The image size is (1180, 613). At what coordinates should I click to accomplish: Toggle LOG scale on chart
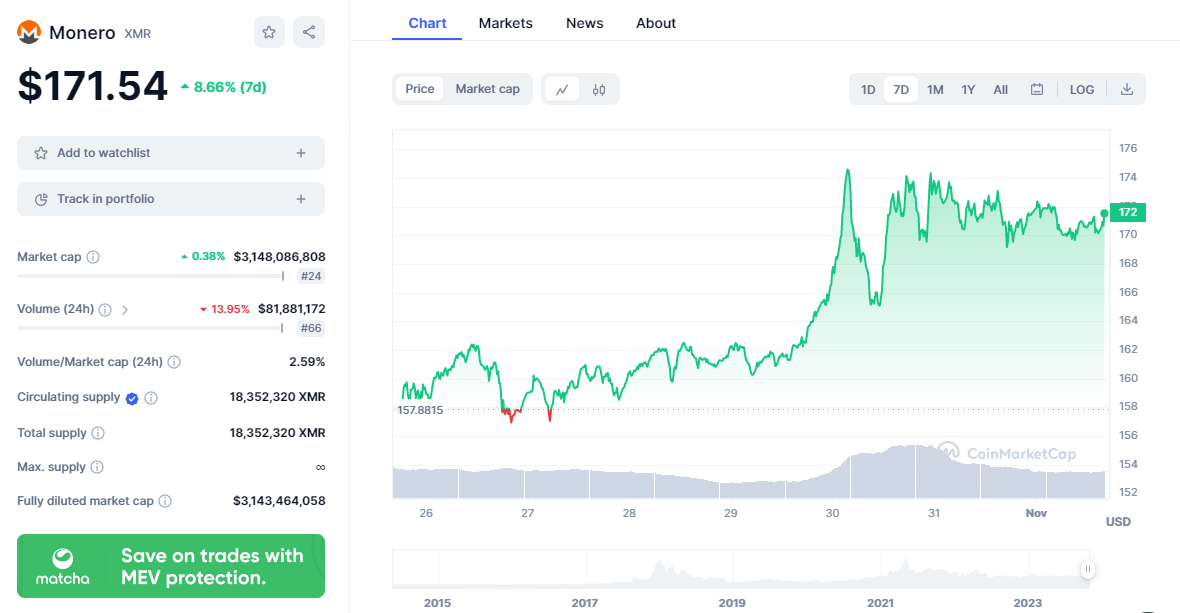(1082, 89)
